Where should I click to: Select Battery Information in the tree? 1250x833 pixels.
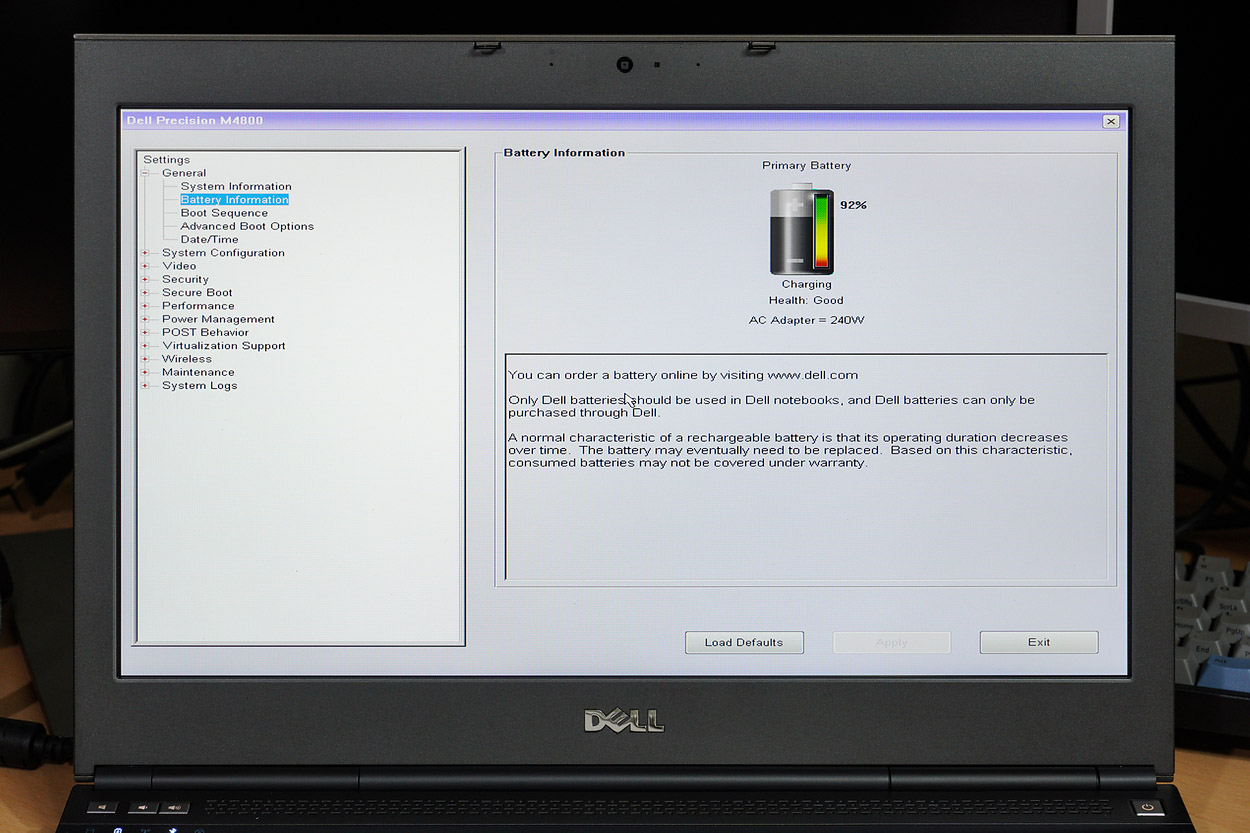coord(235,200)
